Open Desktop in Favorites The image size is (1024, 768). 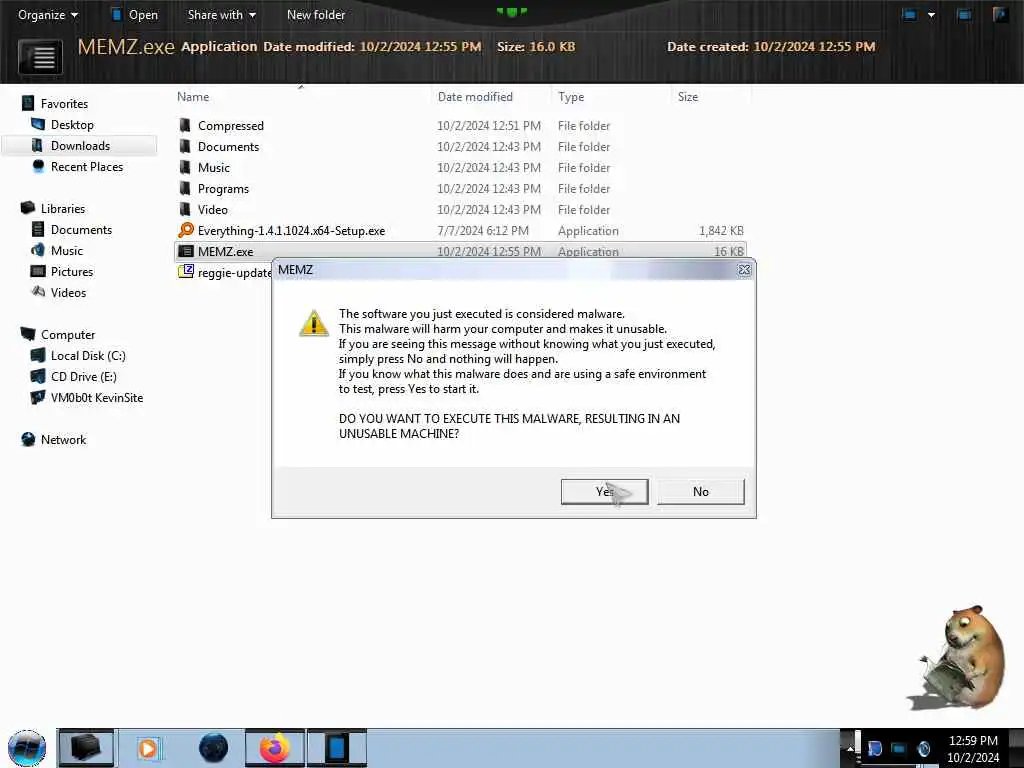tap(72, 125)
